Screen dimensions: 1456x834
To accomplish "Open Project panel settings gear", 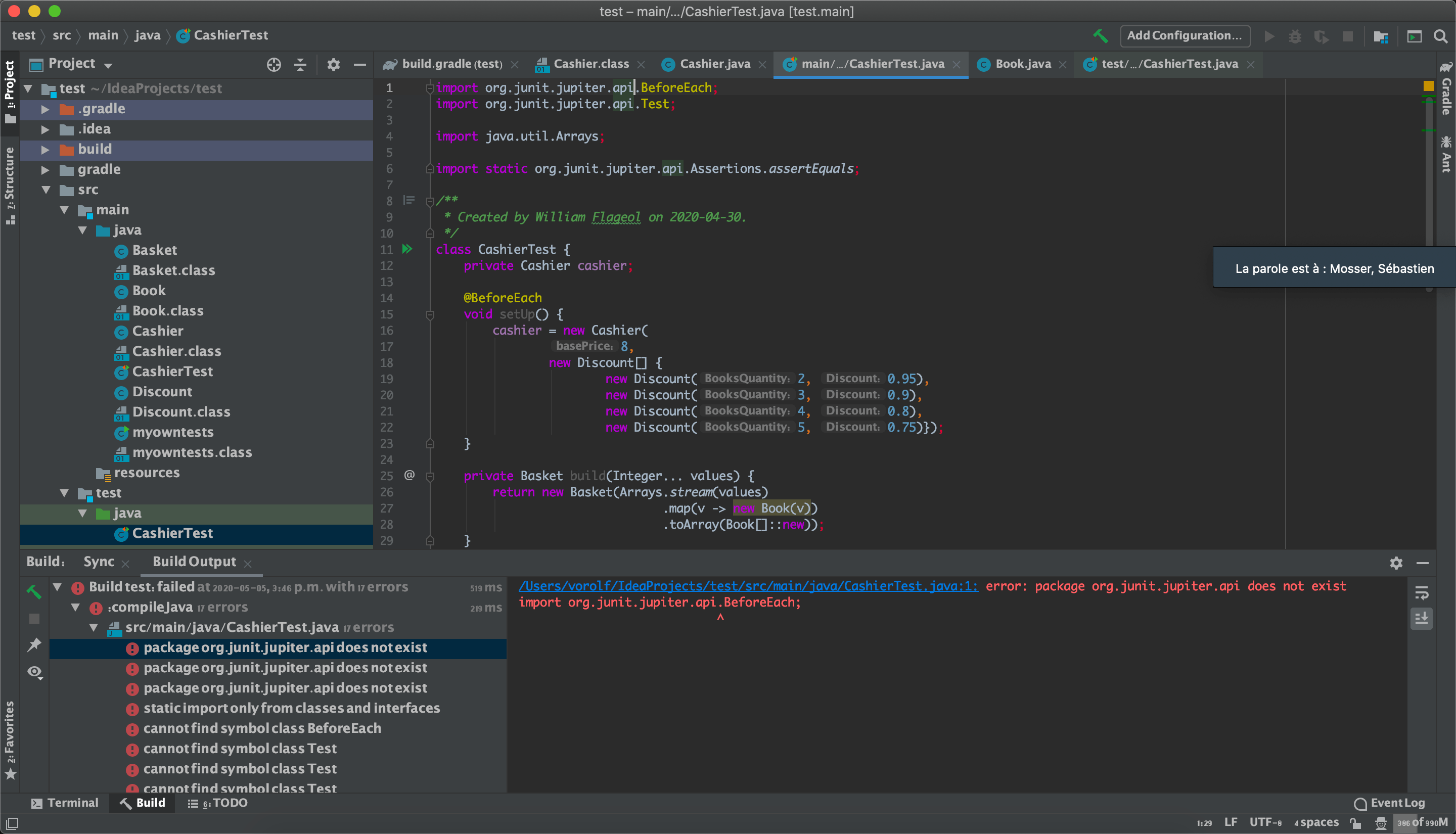I will coord(333,65).
